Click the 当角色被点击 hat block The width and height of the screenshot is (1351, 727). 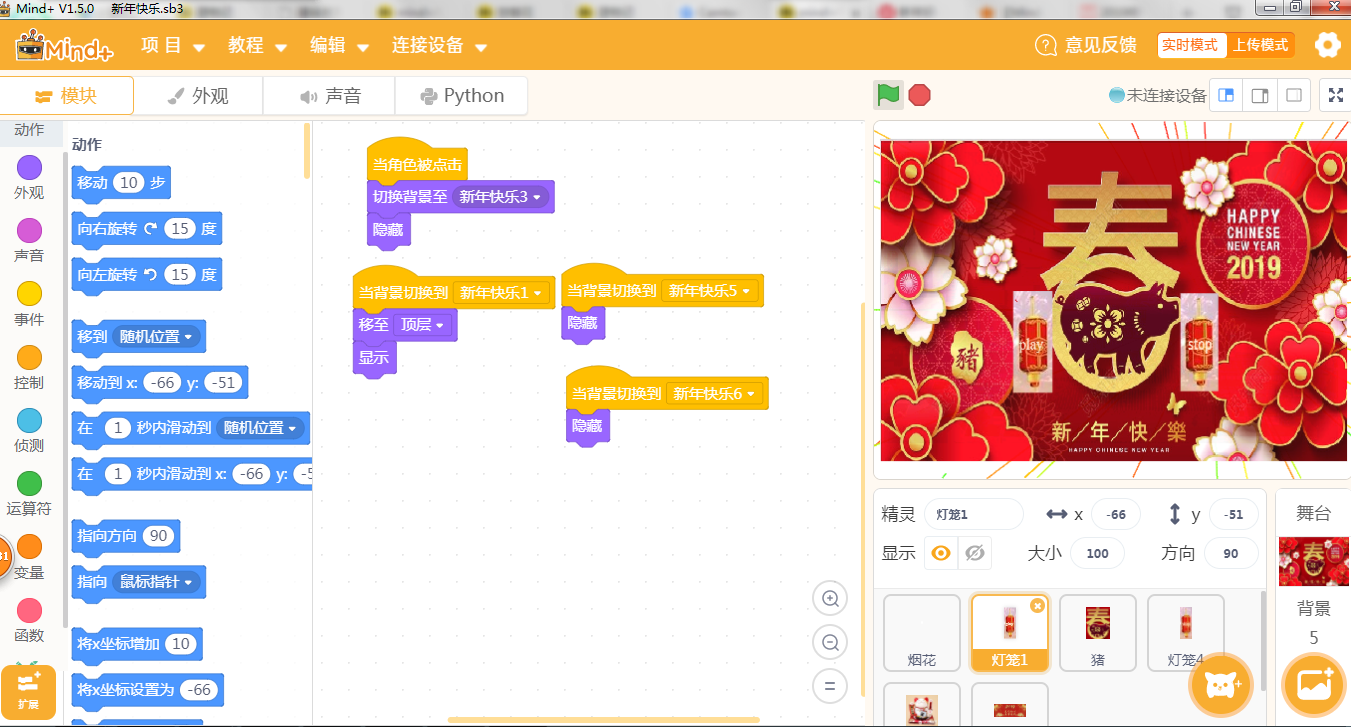pos(418,162)
